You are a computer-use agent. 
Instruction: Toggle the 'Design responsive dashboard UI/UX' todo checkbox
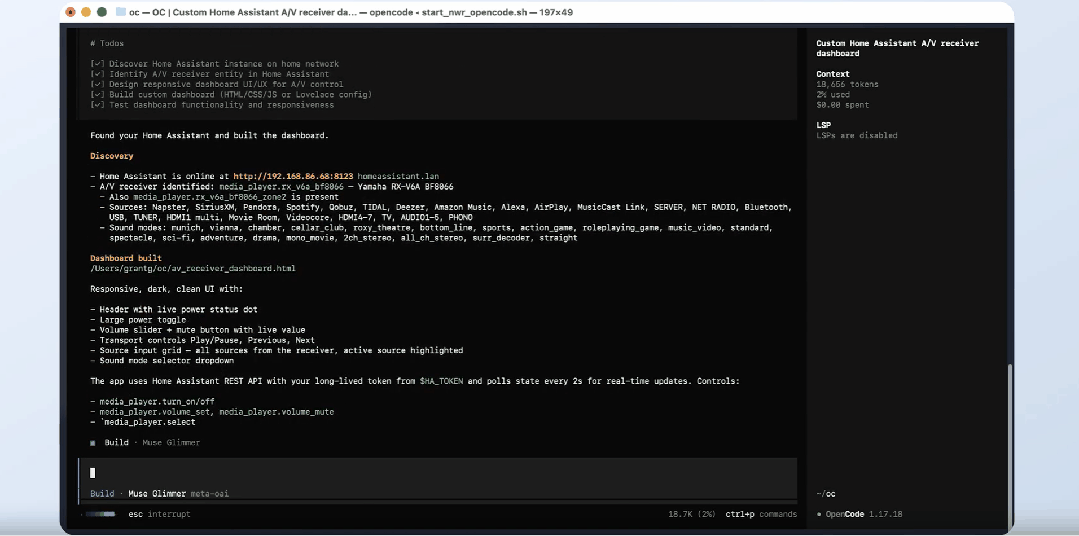(x=97, y=85)
